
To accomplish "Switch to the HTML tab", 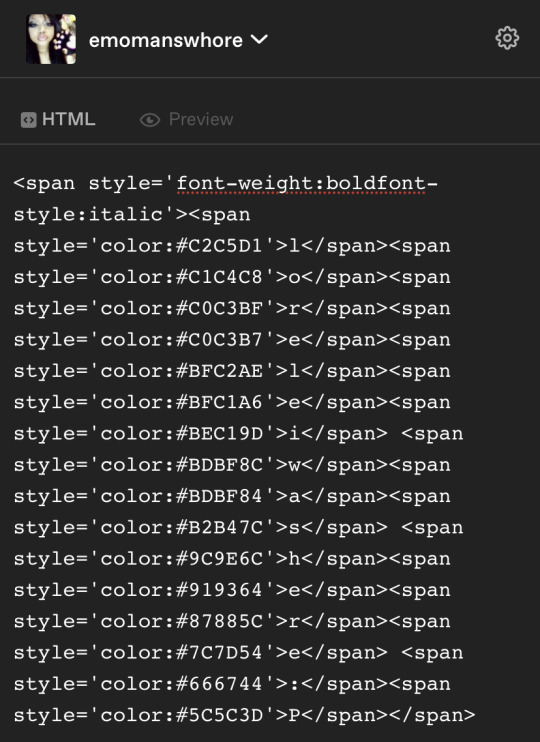I will (58, 119).
